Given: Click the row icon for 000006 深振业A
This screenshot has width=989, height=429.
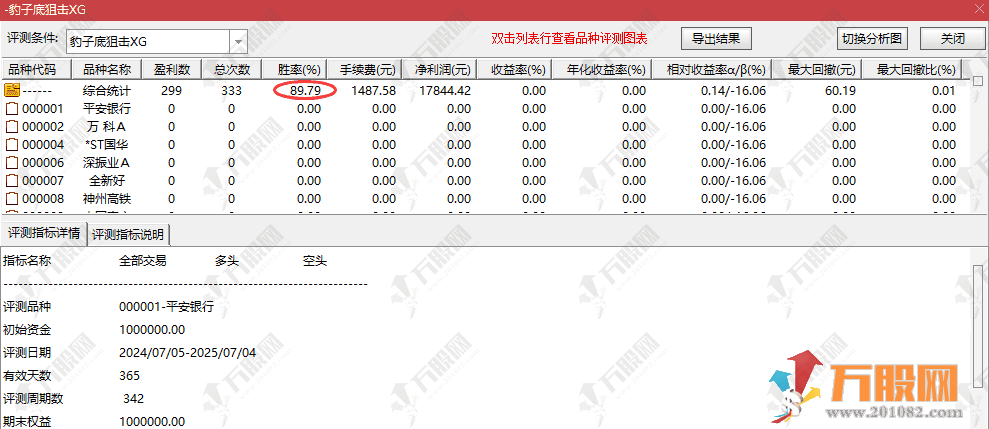Looking at the screenshot, I should point(11,163).
